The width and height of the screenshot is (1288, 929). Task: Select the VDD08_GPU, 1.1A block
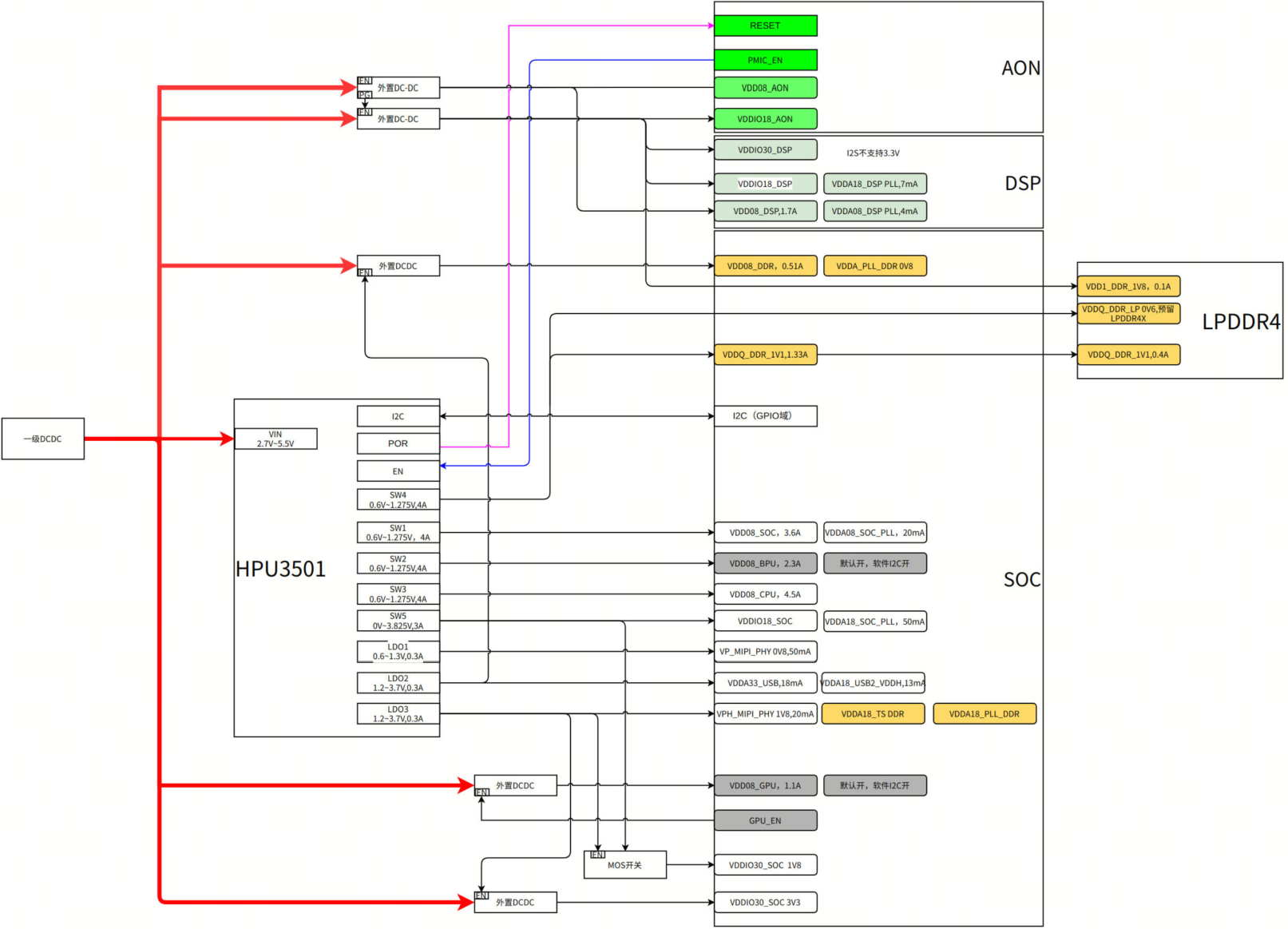pos(765,786)
